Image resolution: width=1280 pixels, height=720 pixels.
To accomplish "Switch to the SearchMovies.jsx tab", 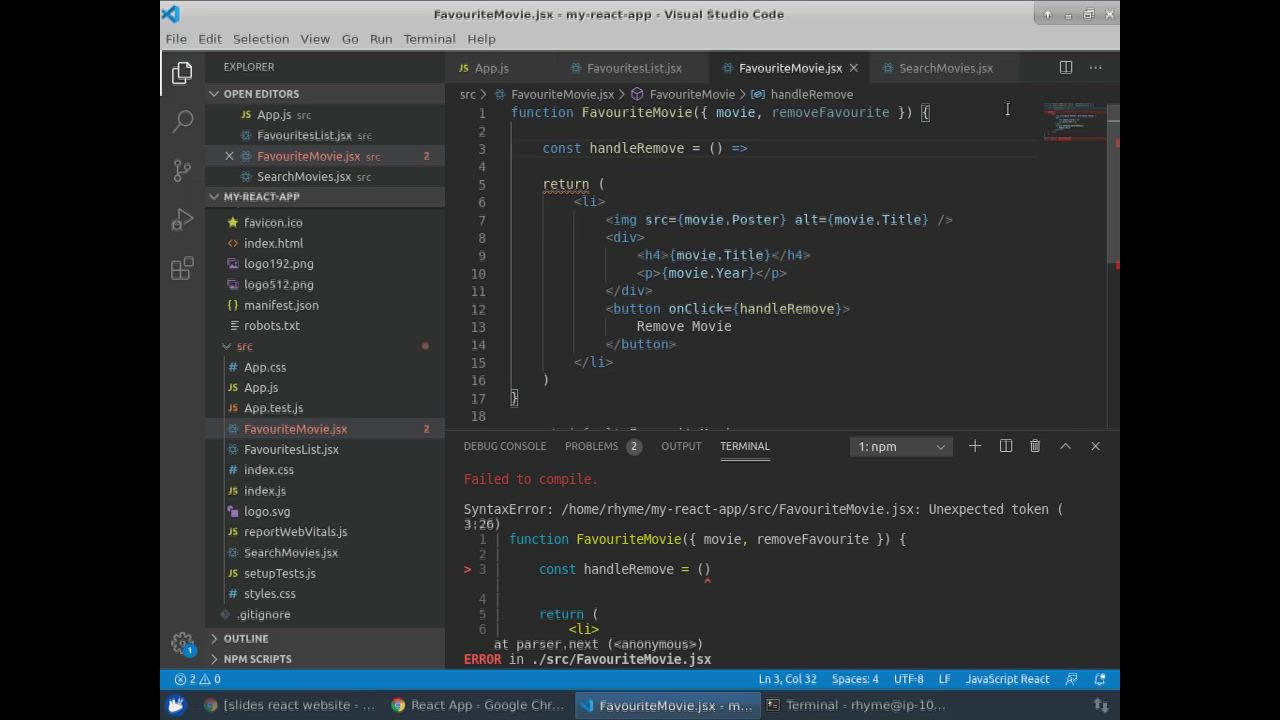I will click(945, 68).
